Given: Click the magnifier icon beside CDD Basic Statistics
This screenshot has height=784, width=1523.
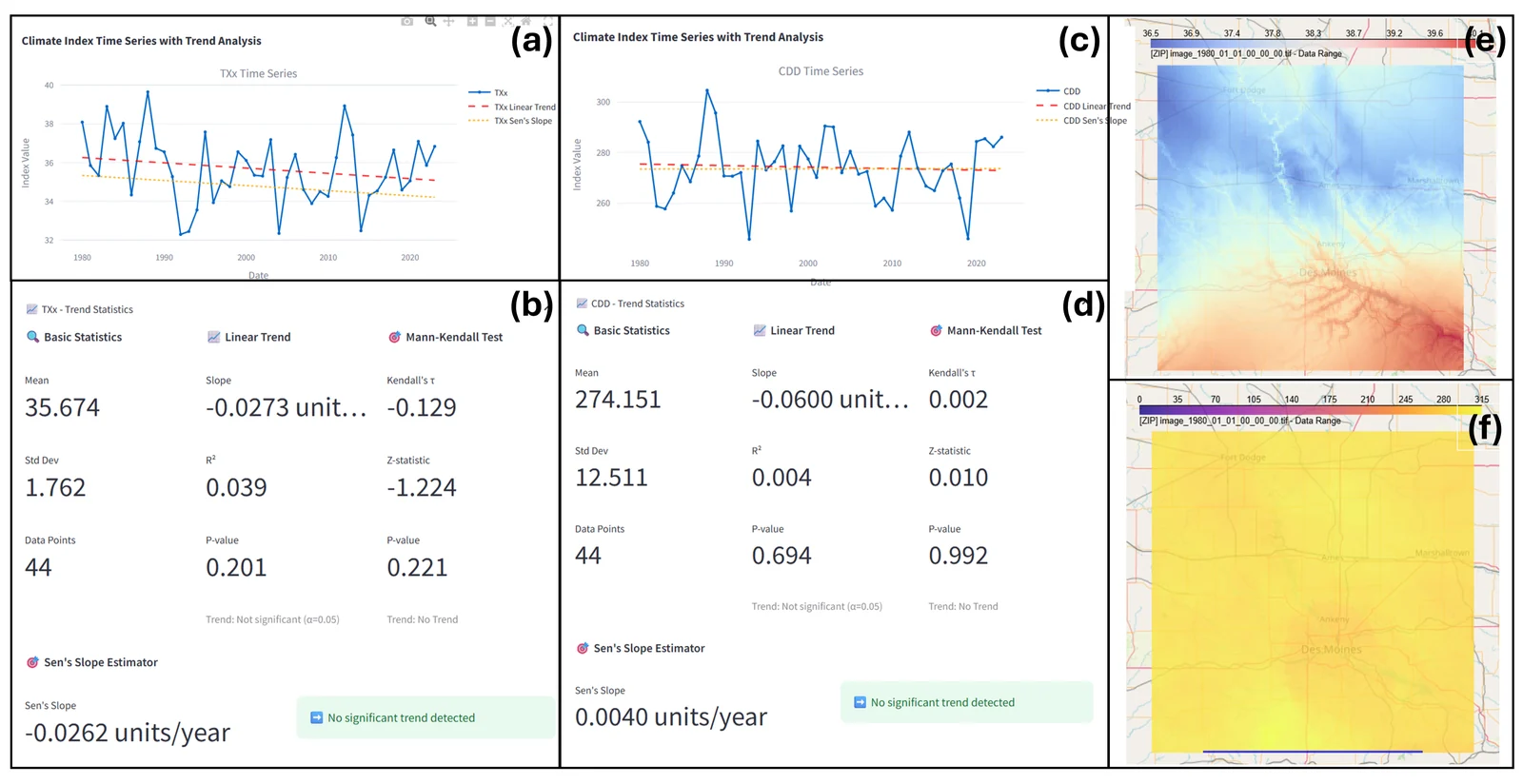Looking at the screenshot, I should [x=583, y=330].
